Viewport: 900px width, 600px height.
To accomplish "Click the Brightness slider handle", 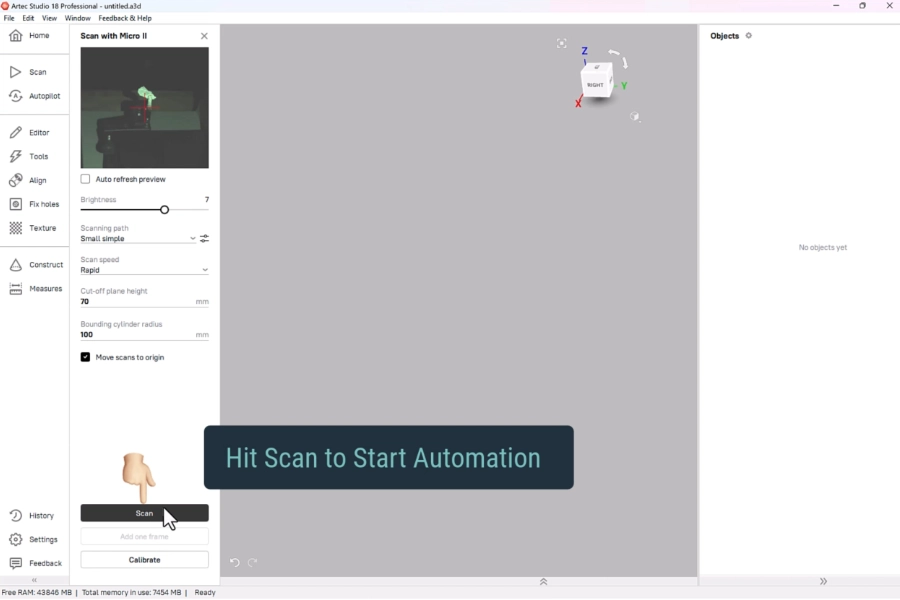I will pos(164,210).
